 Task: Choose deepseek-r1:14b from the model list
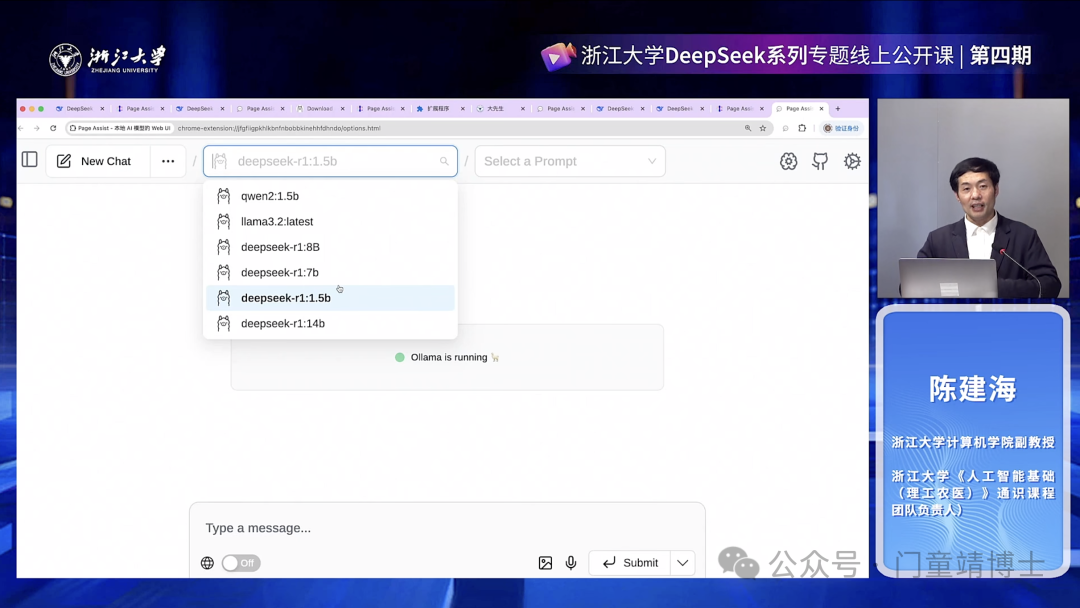[x=331, y=324]
